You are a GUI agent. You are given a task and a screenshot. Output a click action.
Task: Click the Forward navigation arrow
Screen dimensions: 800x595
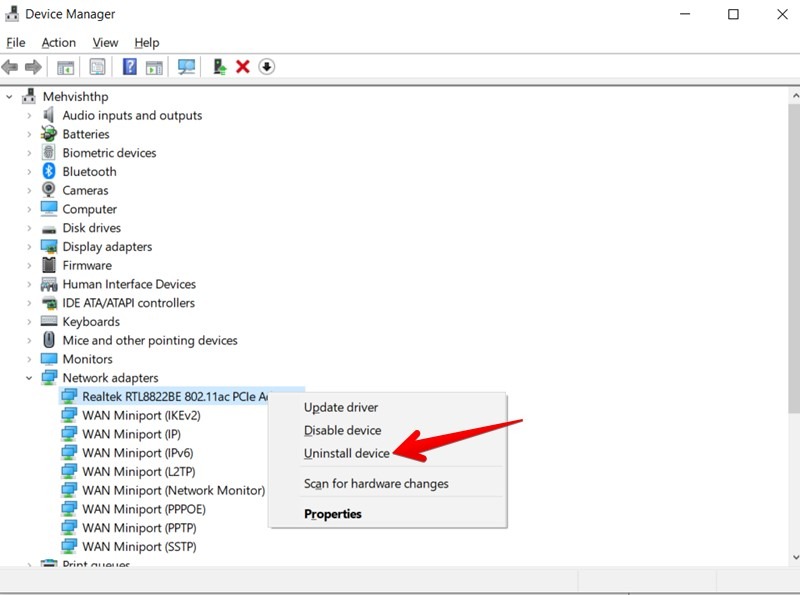click(x=35, y=66)
